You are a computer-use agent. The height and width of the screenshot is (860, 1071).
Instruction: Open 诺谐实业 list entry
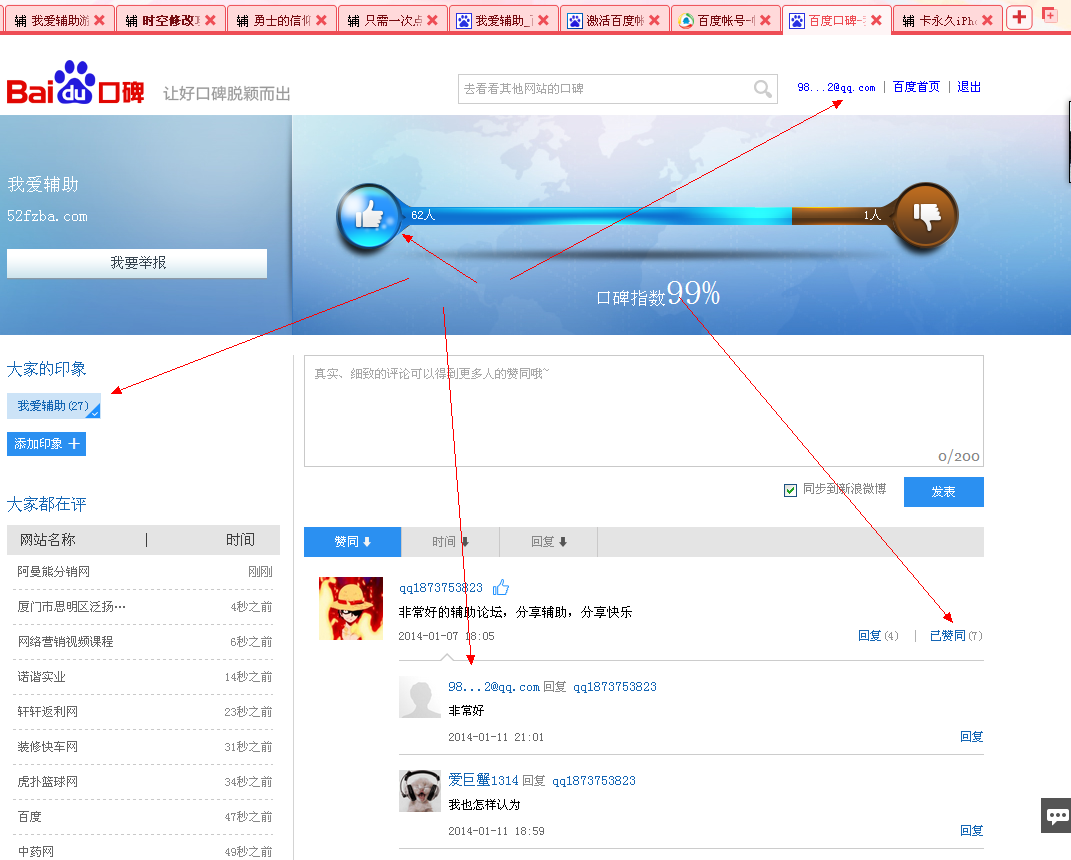click(x=41, y=677)
